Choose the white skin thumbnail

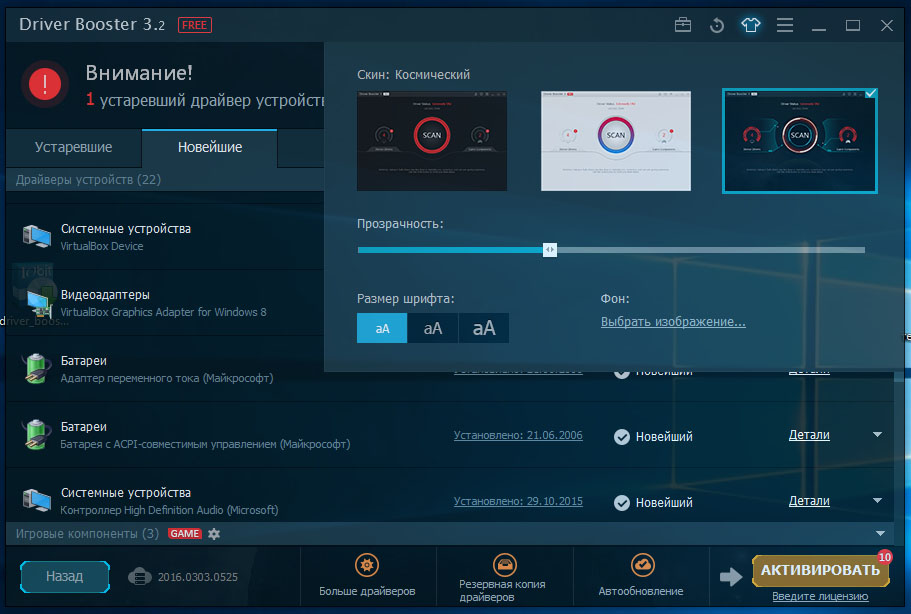pos(616,141)
